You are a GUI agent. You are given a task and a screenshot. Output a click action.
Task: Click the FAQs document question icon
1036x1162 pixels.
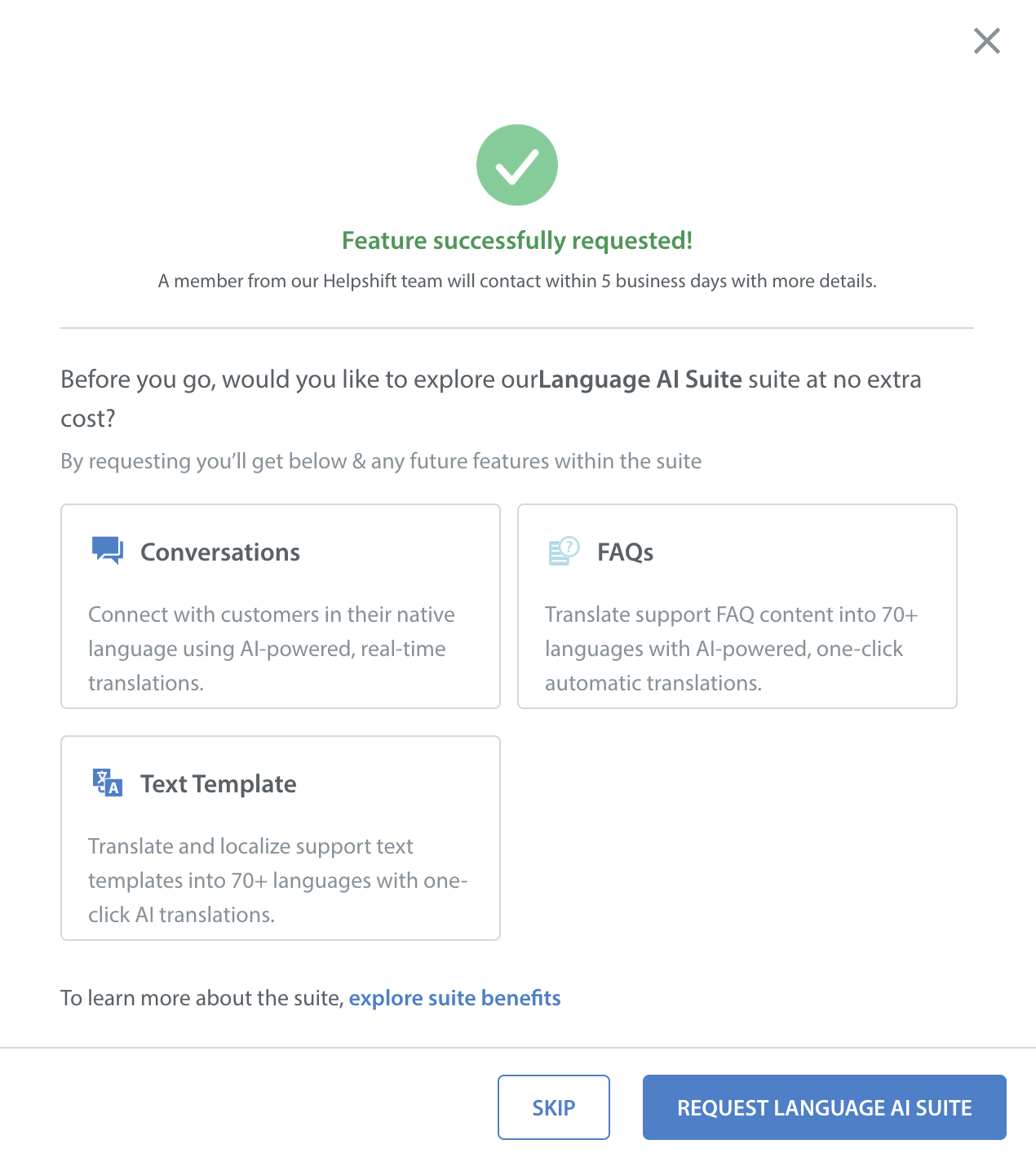(x=564, y=552)
